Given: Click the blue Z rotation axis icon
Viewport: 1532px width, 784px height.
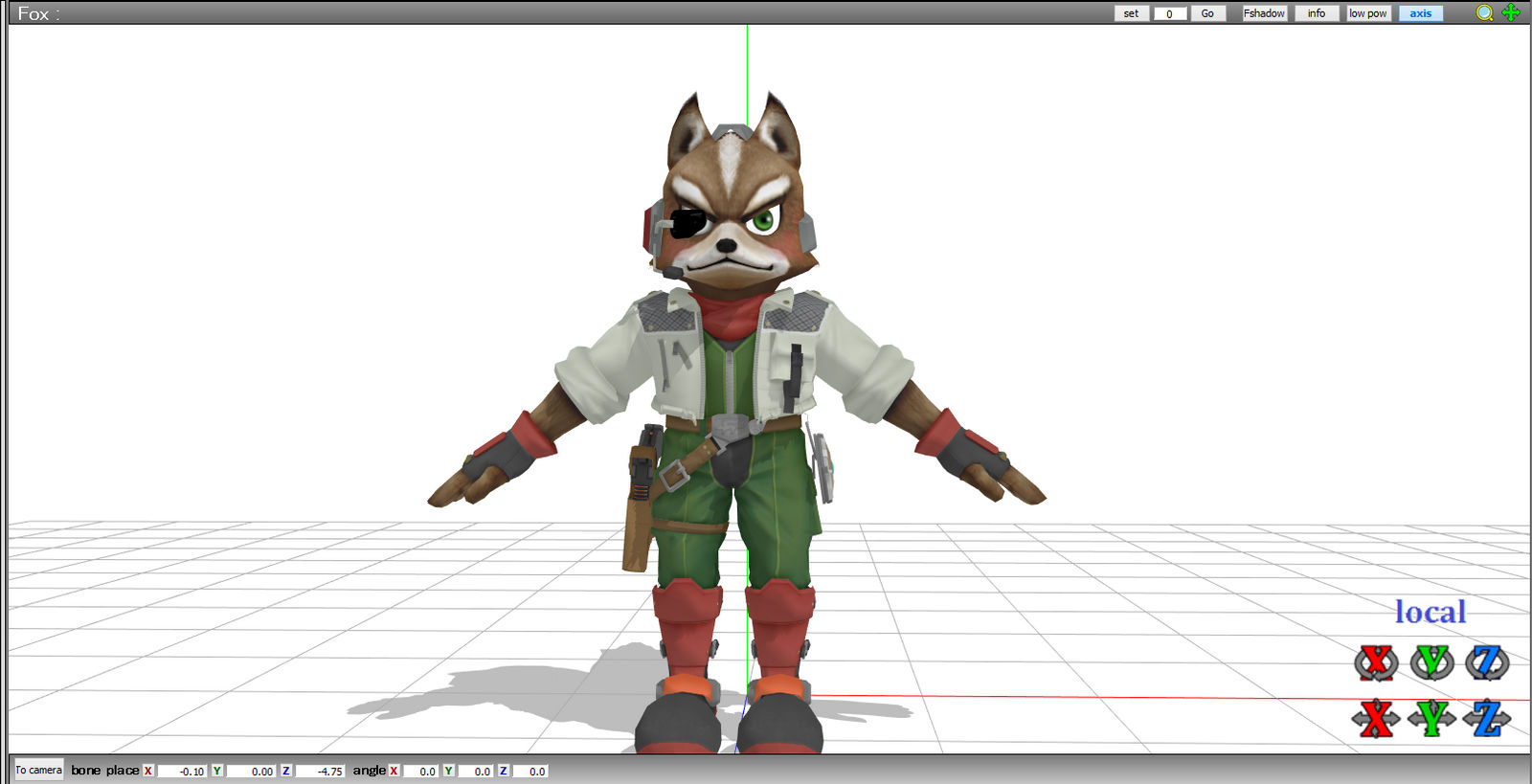Looking at the screenshot, I should [x=1487, y=662].
